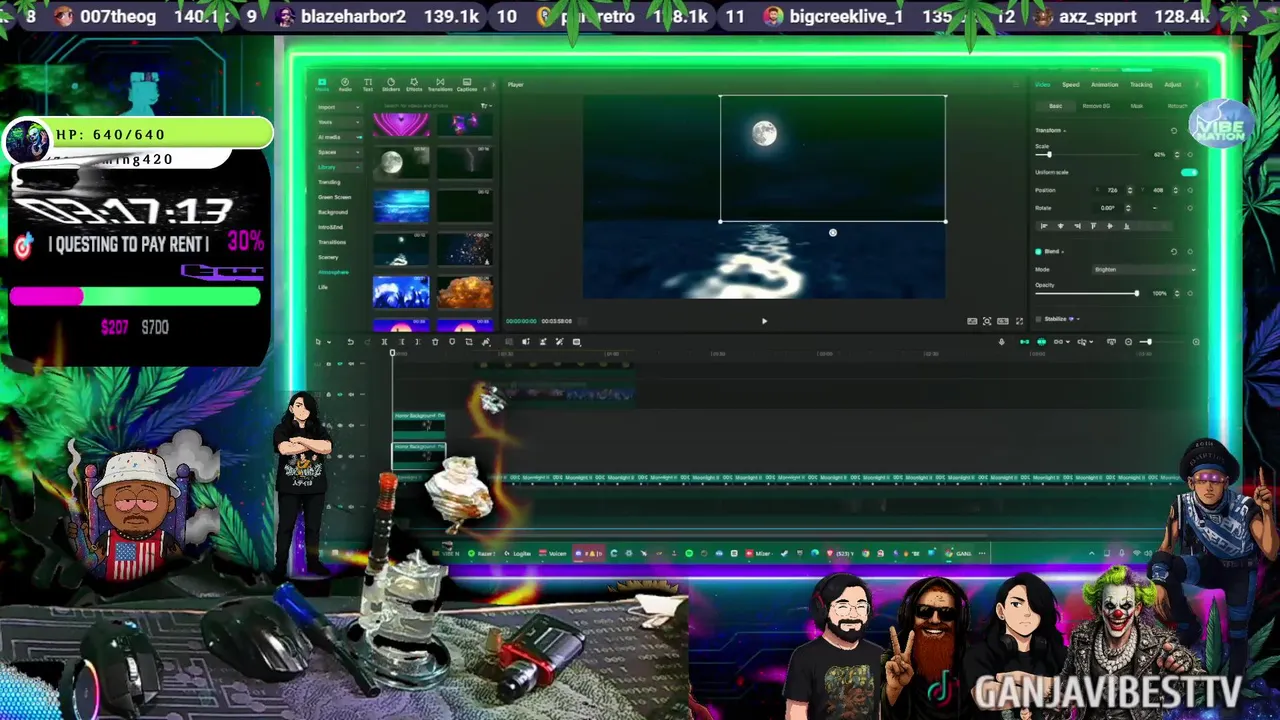
Task: Switch to the Mask sub-tab
Action: click(x=1137, y=106)
